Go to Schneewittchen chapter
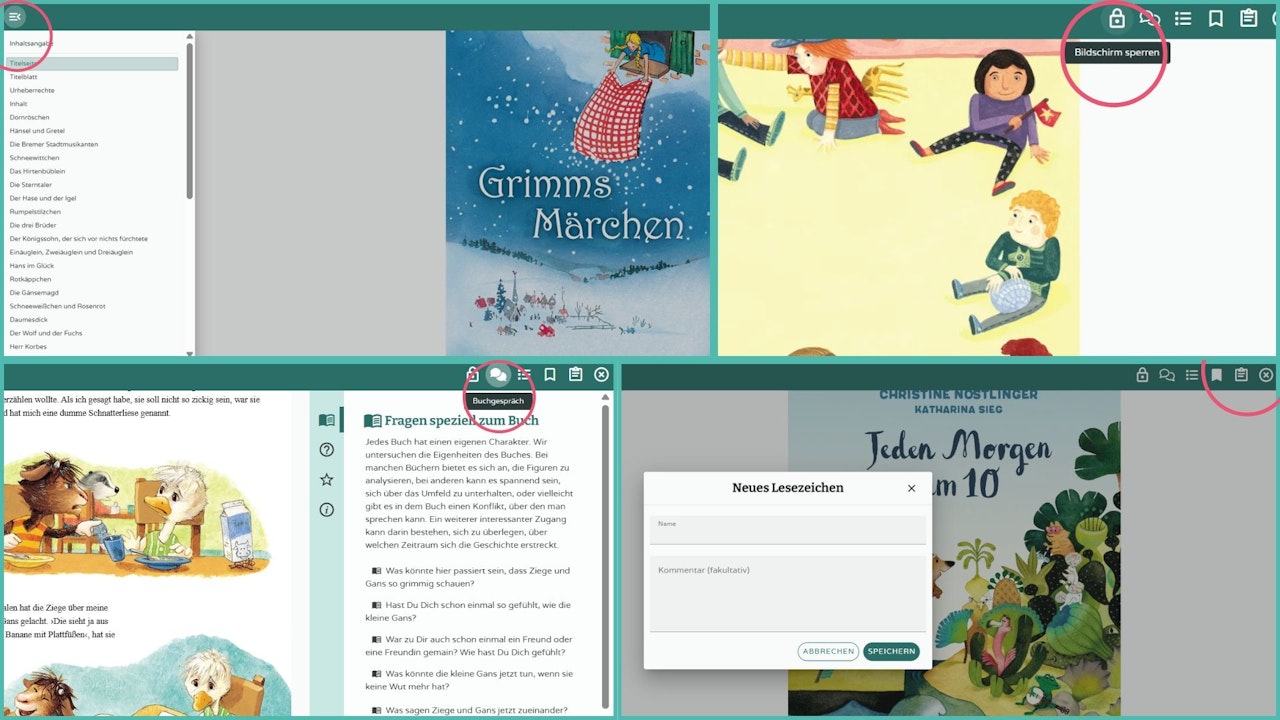1280x720 pixels. (x=34, y=158)
